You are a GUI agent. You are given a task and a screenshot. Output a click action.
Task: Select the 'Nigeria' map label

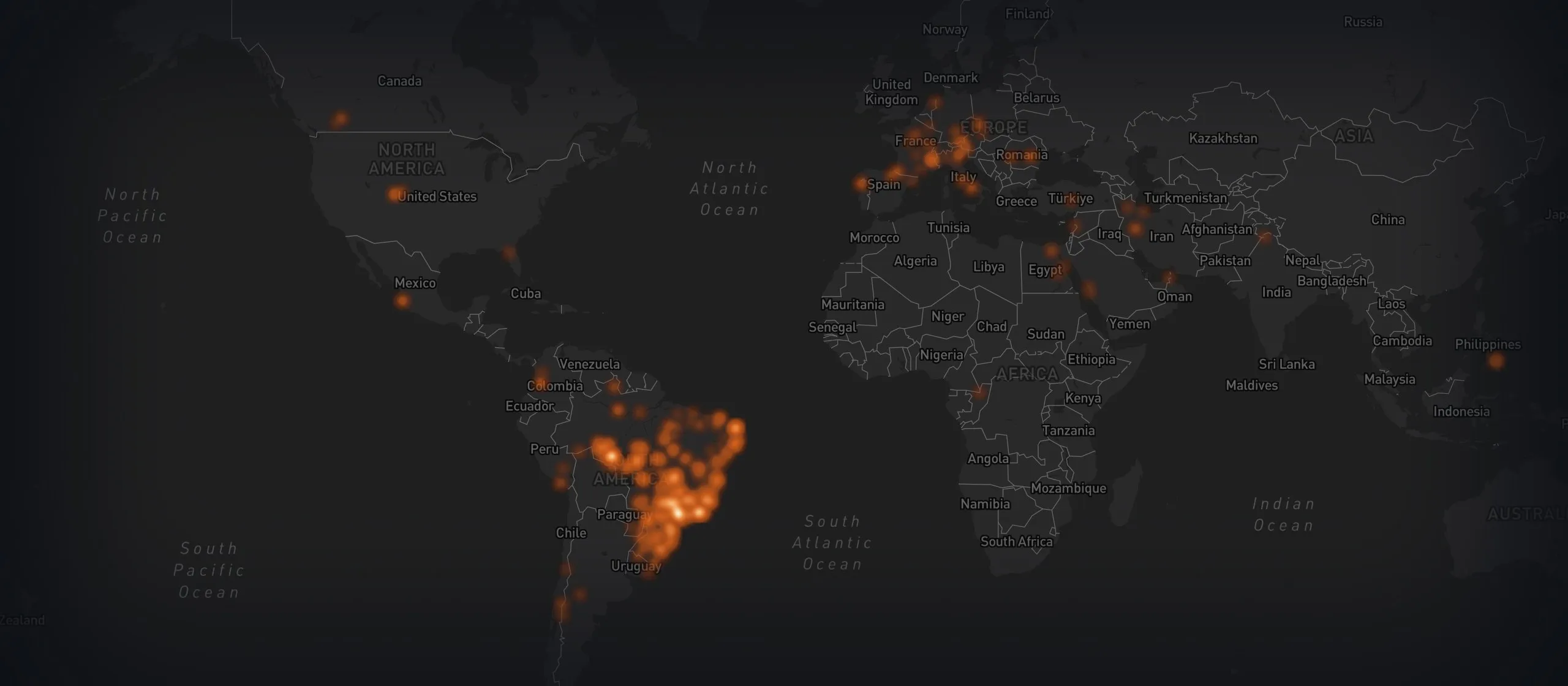tap(941, 355)
